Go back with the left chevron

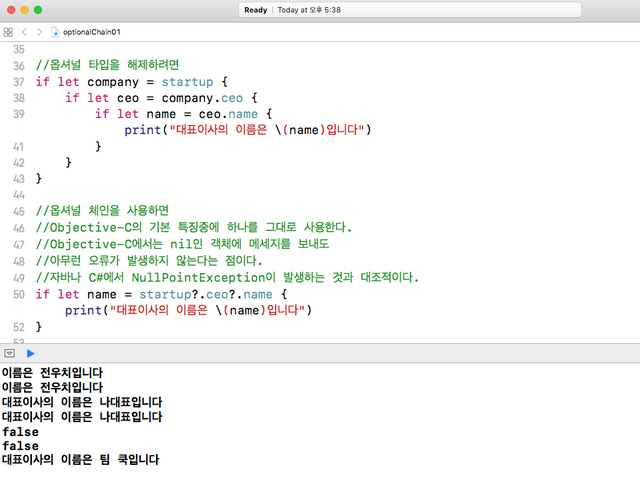coord(24,32)
